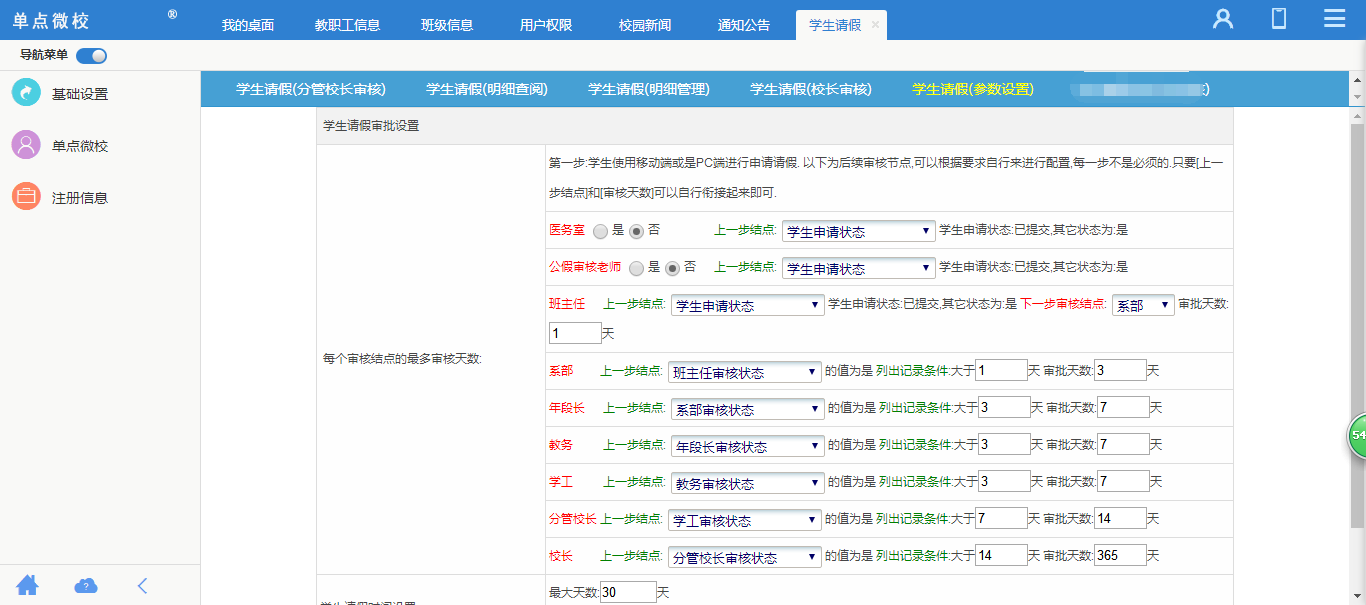Viewport: 1366px width, 605px height.
Task: Open the cloud help icon
Action: point(86,586)
